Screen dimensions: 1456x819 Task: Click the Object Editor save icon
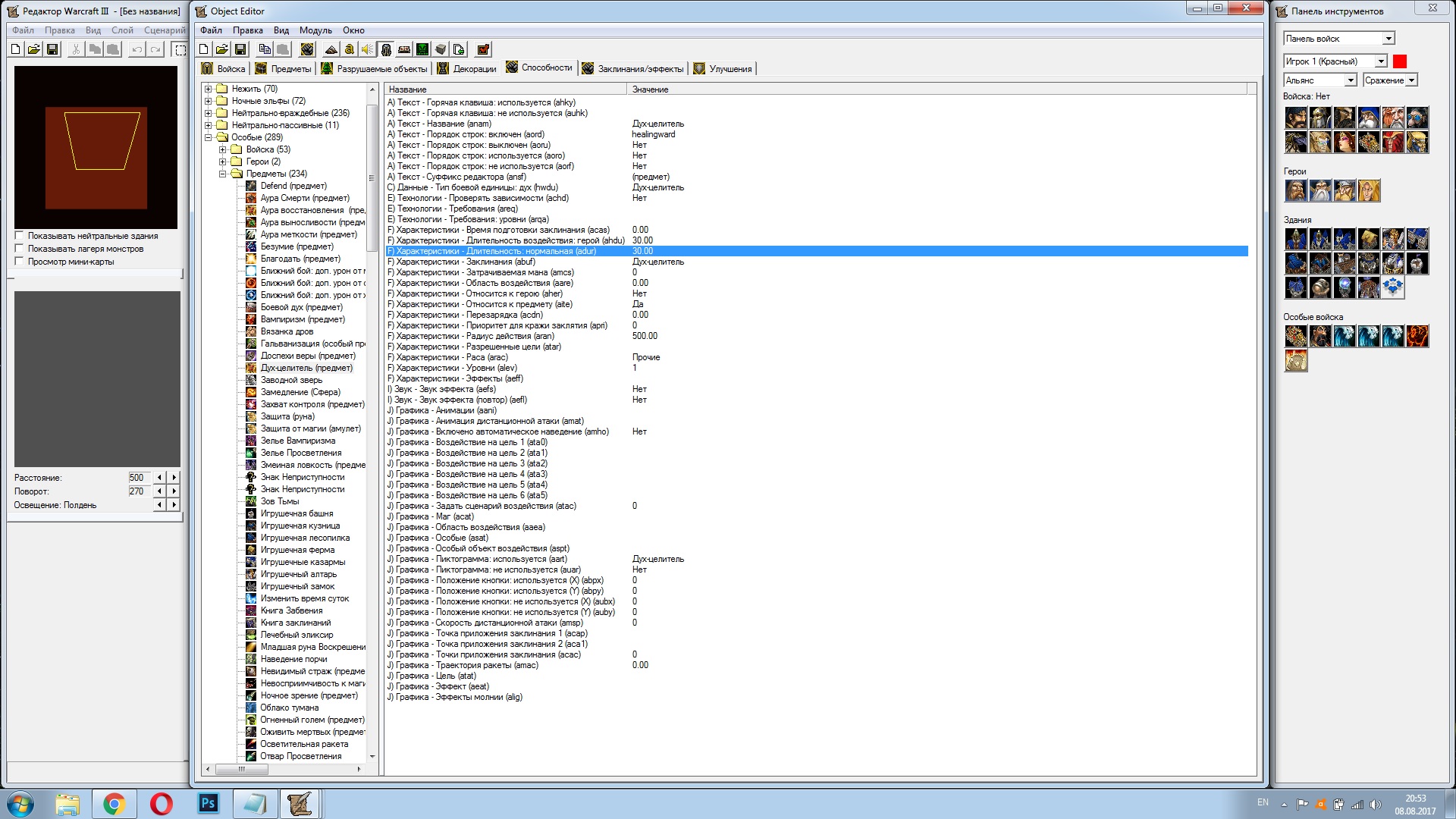[240, 49]
